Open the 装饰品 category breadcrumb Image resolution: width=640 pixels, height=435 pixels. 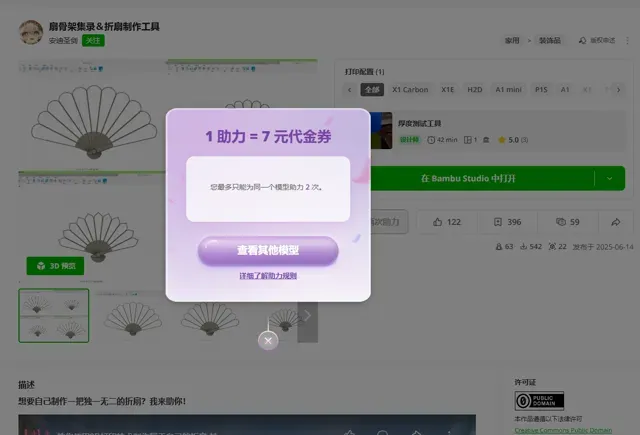[x=549, y=40]
